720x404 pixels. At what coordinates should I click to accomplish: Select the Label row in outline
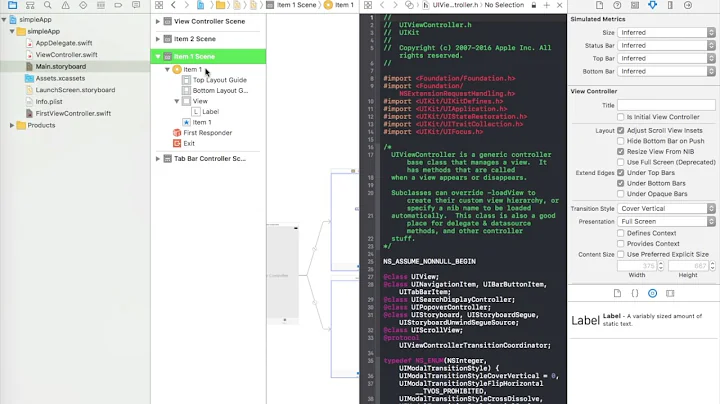210,112
